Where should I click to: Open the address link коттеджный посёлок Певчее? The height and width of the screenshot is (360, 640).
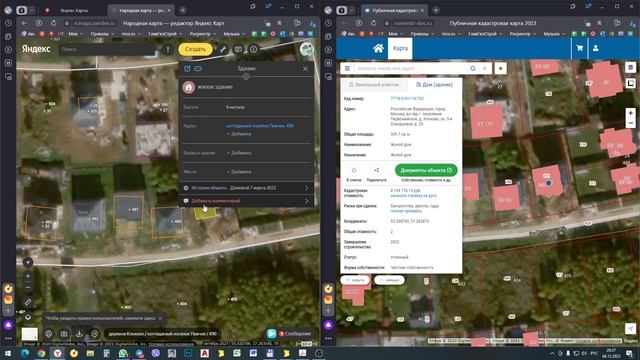click(x=260, y=126)
